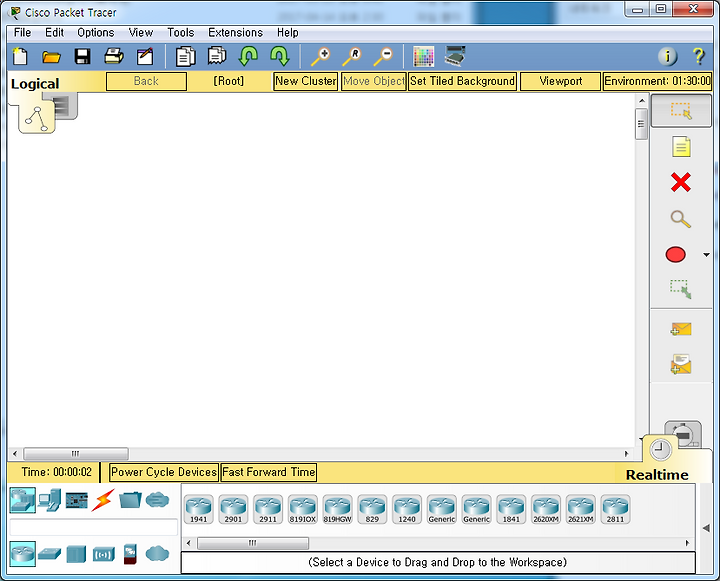Select the End Devices category icon
The image size is (720, 581).
(50, 500)
